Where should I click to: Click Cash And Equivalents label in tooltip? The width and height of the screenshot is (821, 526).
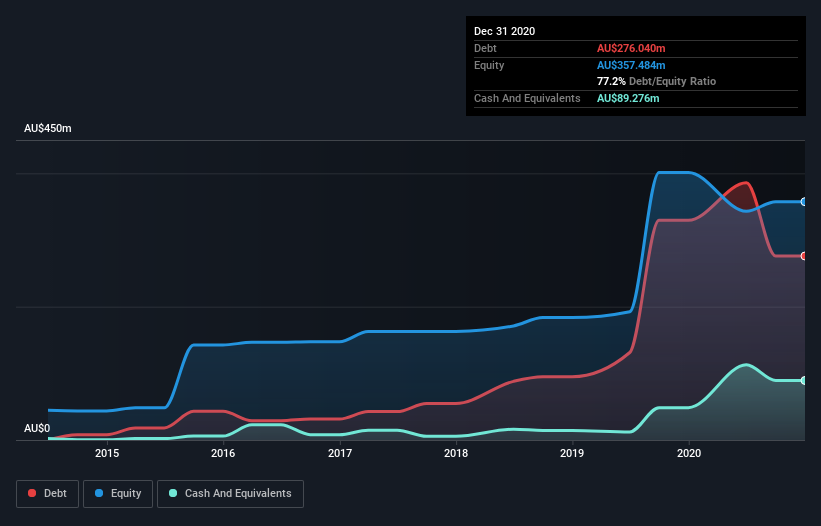tap(527, 98)
